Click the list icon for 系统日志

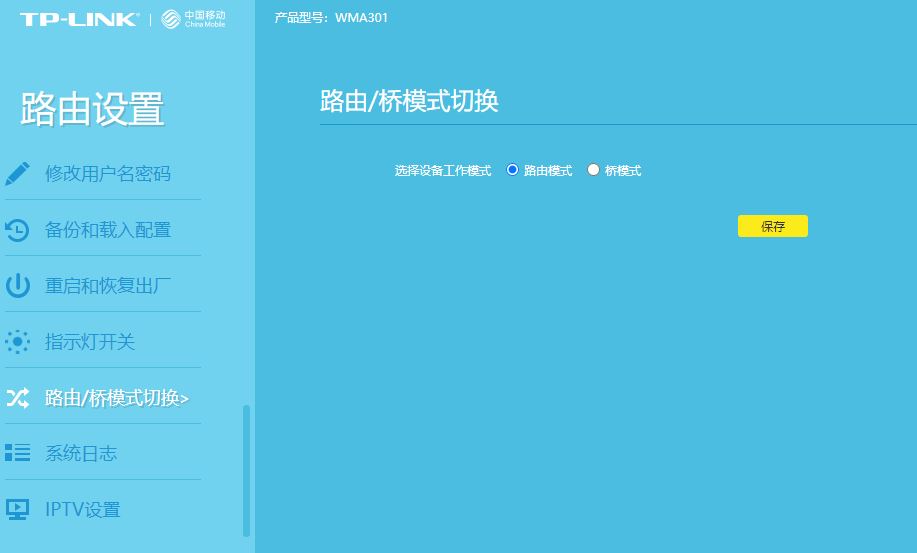coord(18,452)
